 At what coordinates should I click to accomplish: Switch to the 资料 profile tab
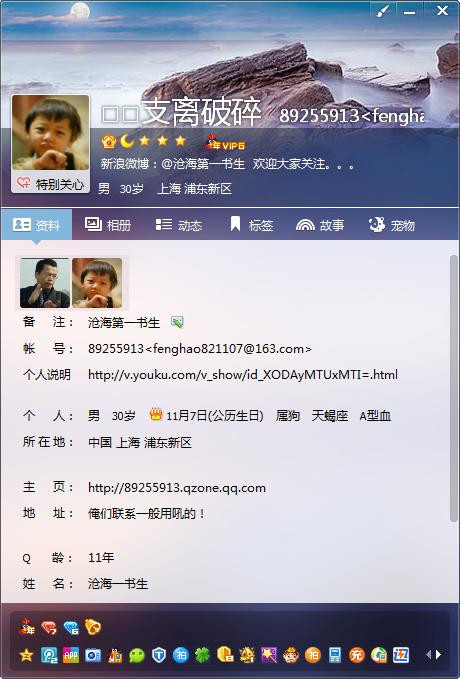click(x=36, y=225)
